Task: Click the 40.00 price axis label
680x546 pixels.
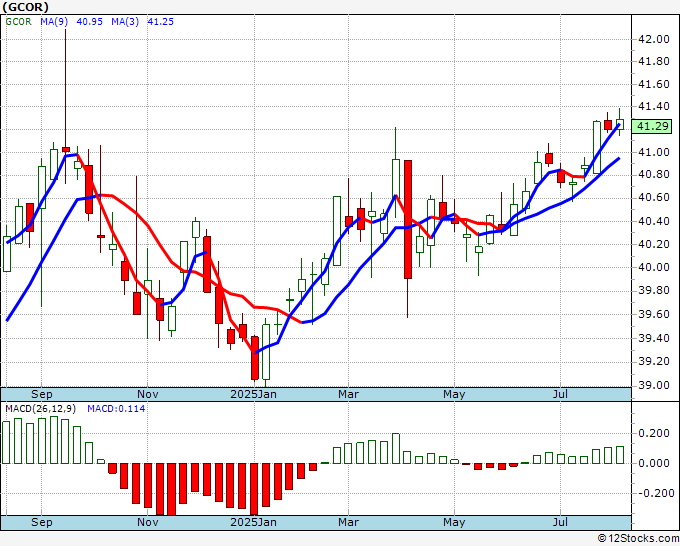Action: [654, 267]
